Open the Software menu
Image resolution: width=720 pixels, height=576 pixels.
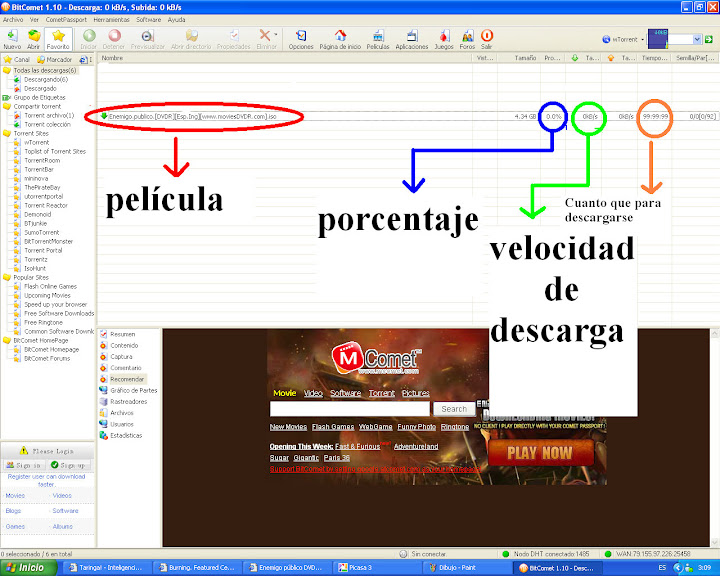[148, 20]
